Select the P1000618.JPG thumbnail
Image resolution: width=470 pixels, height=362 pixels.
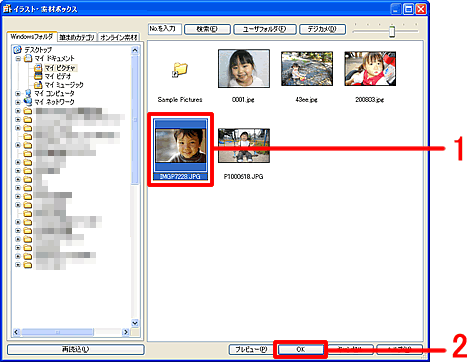pos(244,146)
